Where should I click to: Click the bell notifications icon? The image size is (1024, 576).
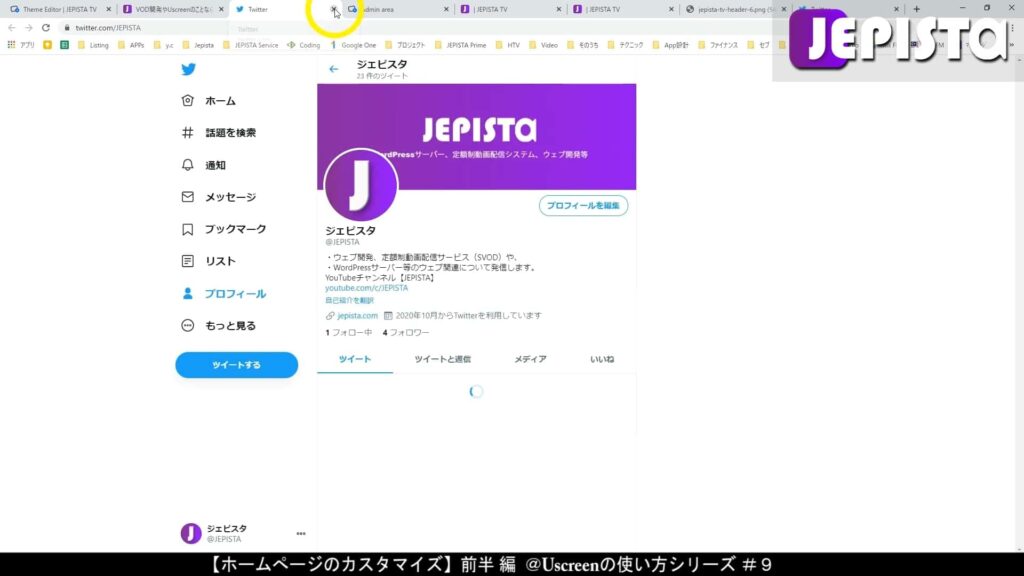click(187, 165)
